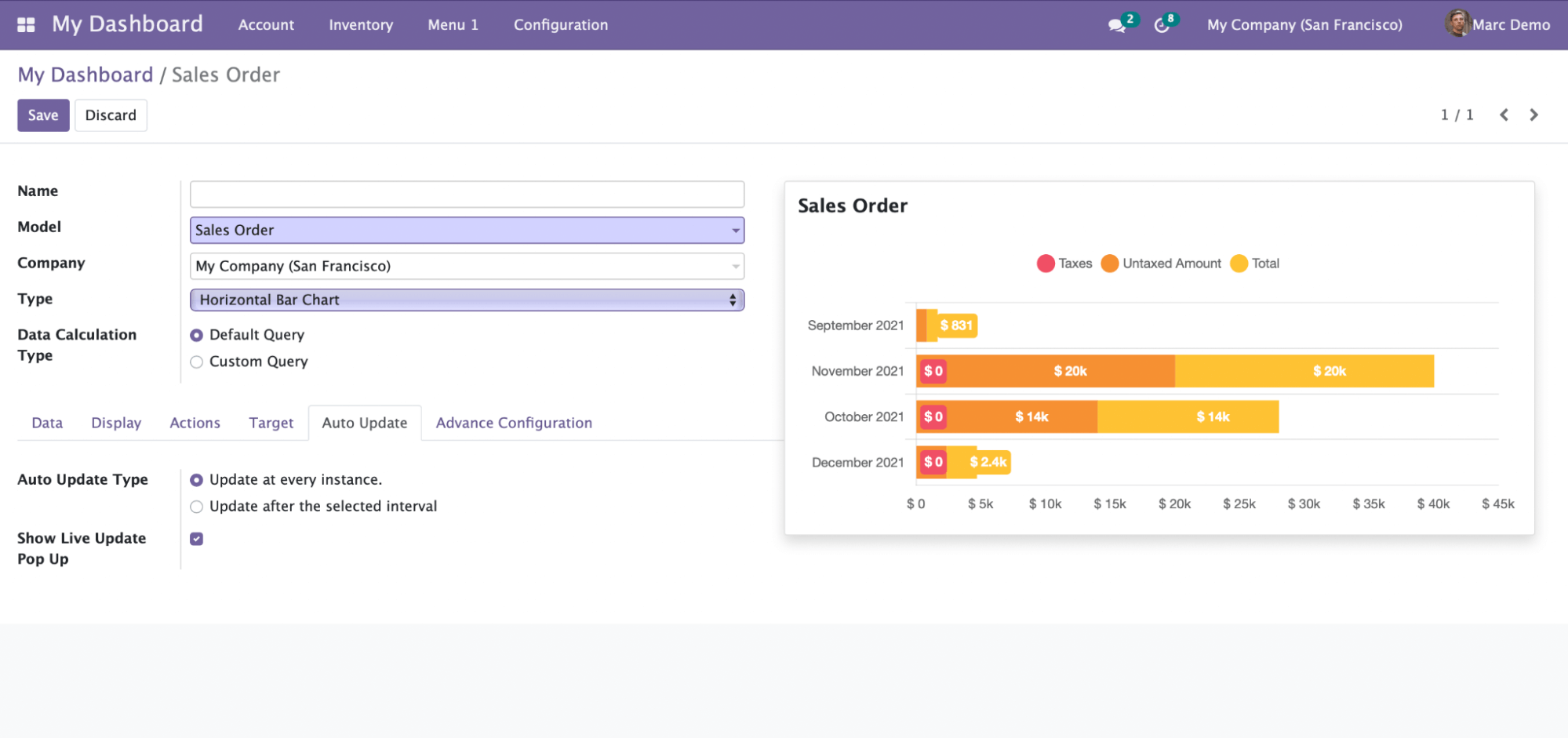Switch to the Actions tab

coord(195,423)
